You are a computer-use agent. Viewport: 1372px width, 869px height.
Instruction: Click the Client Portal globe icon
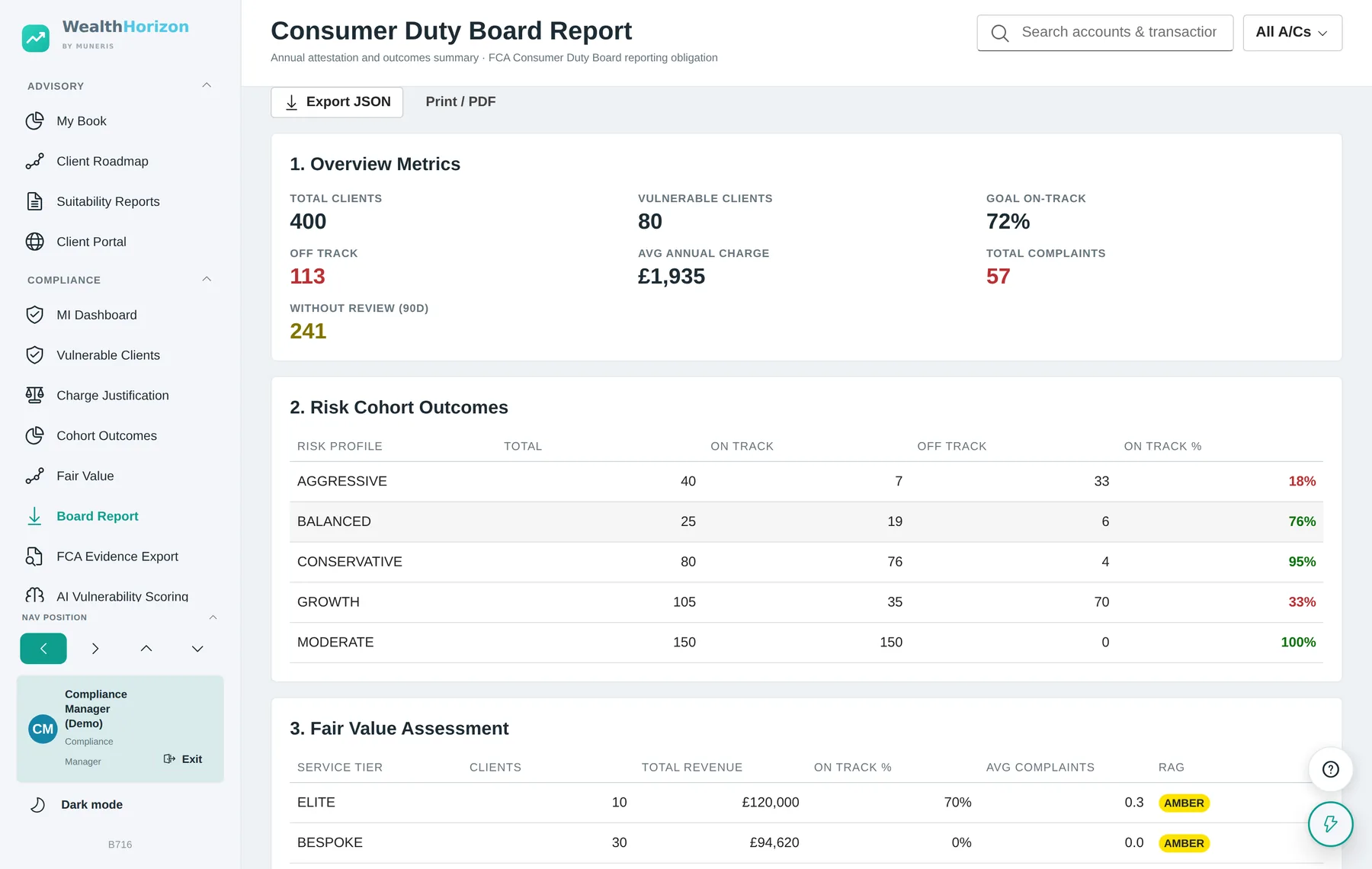34,242
